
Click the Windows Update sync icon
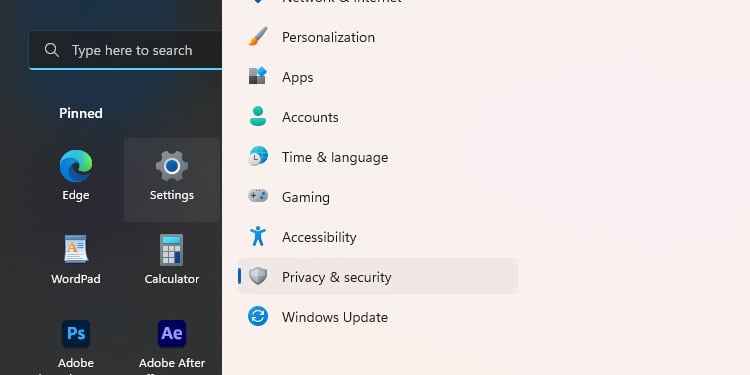[258, 317]
